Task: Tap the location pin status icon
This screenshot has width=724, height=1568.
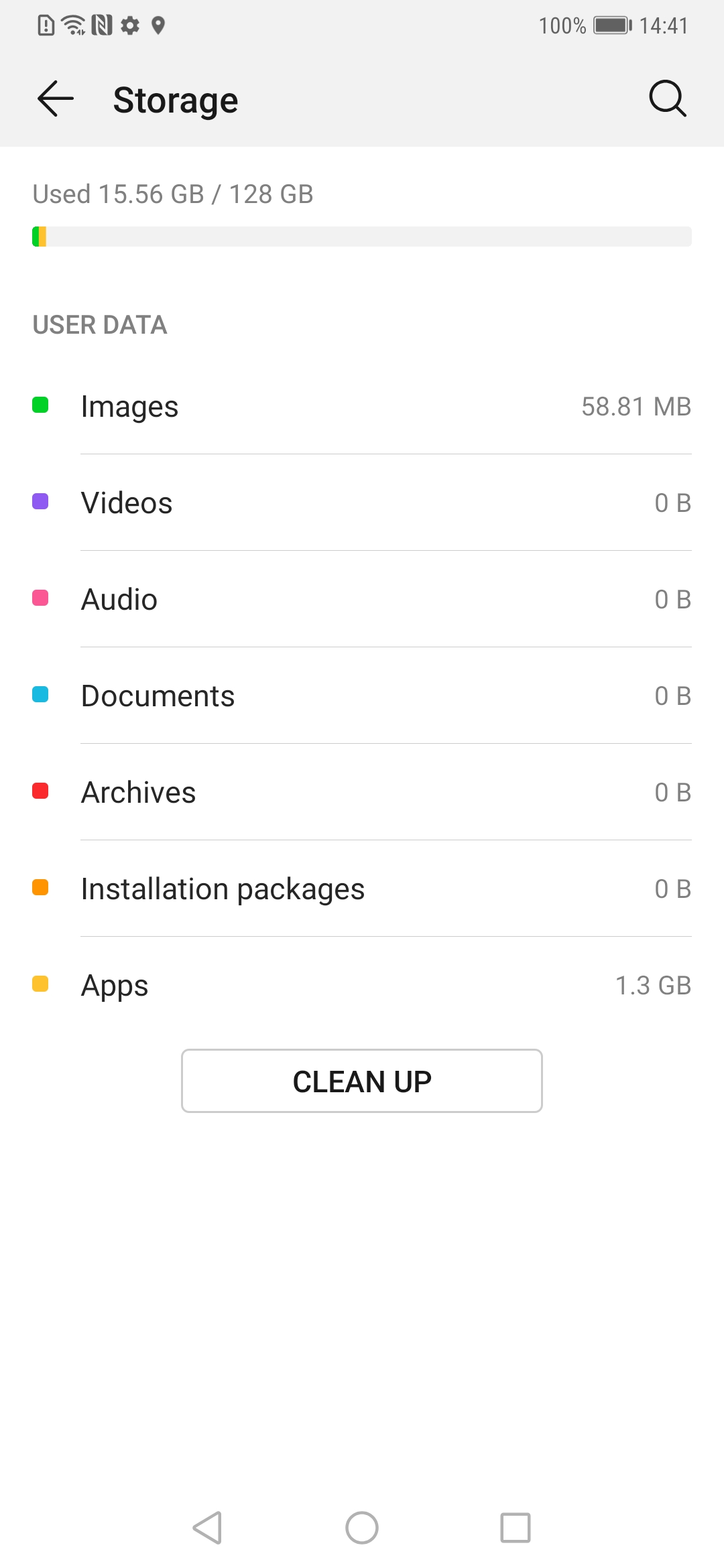Action: pyautogui.click(x=158, y=25)
